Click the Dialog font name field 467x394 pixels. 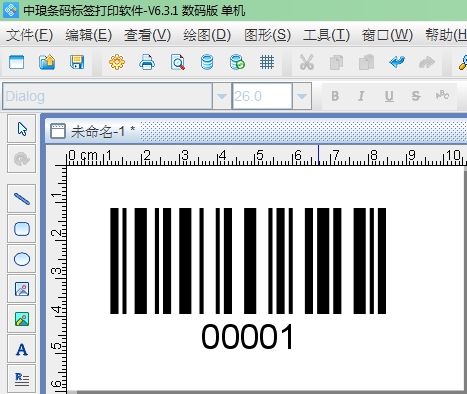[x=107, y=96]
